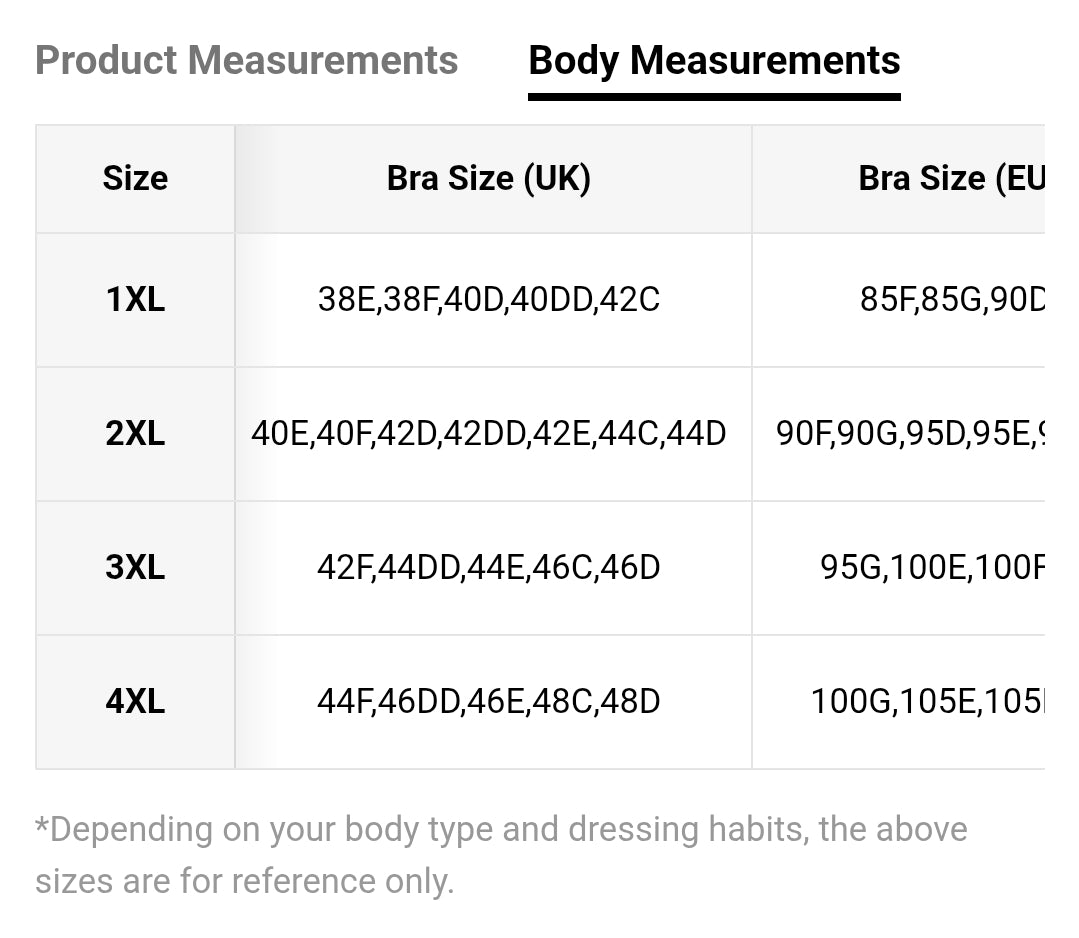Click the EU cell starting with 100G,105E
Screen dimensions: 1079x938
point(927,702)
